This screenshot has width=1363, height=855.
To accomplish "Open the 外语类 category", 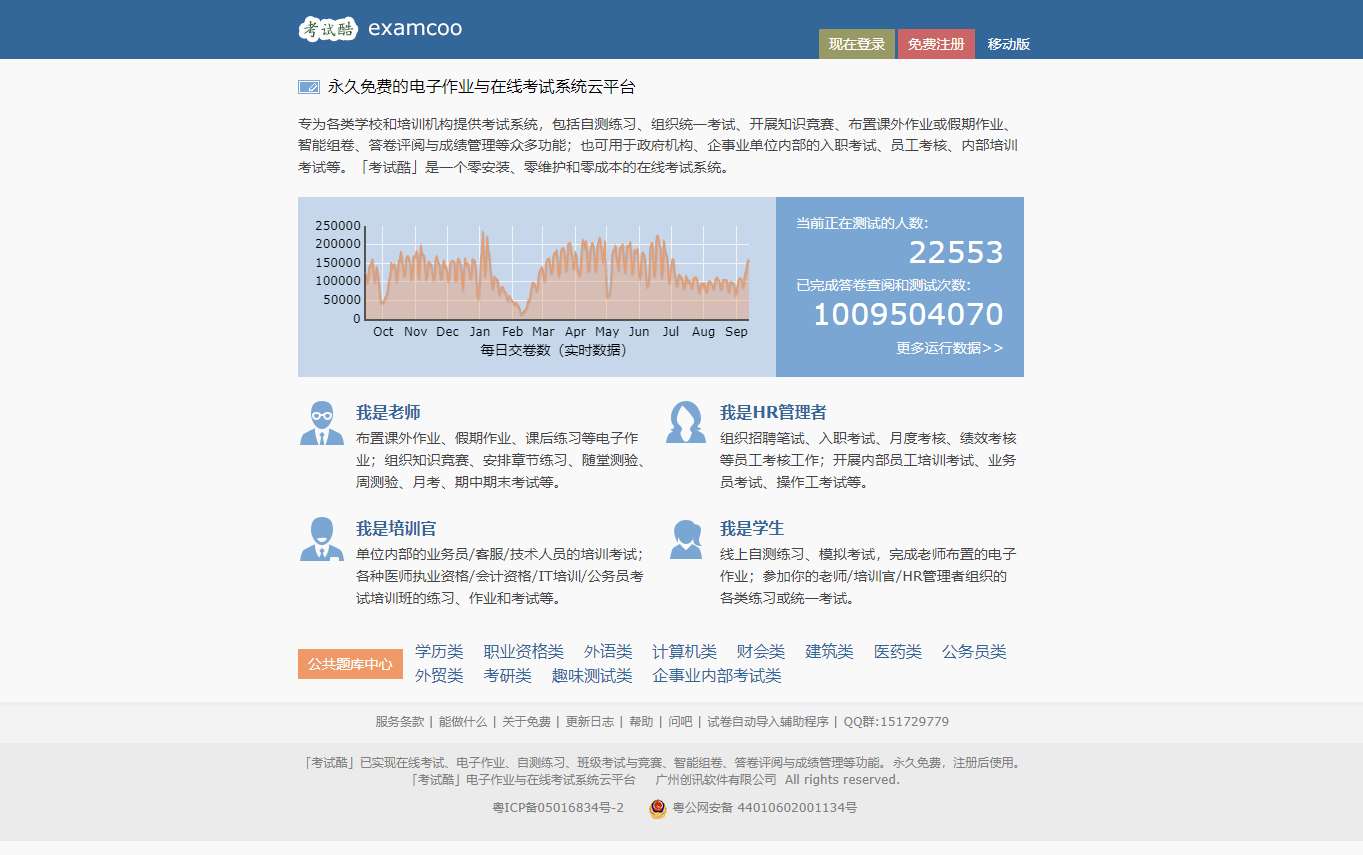I will (608, 652).
